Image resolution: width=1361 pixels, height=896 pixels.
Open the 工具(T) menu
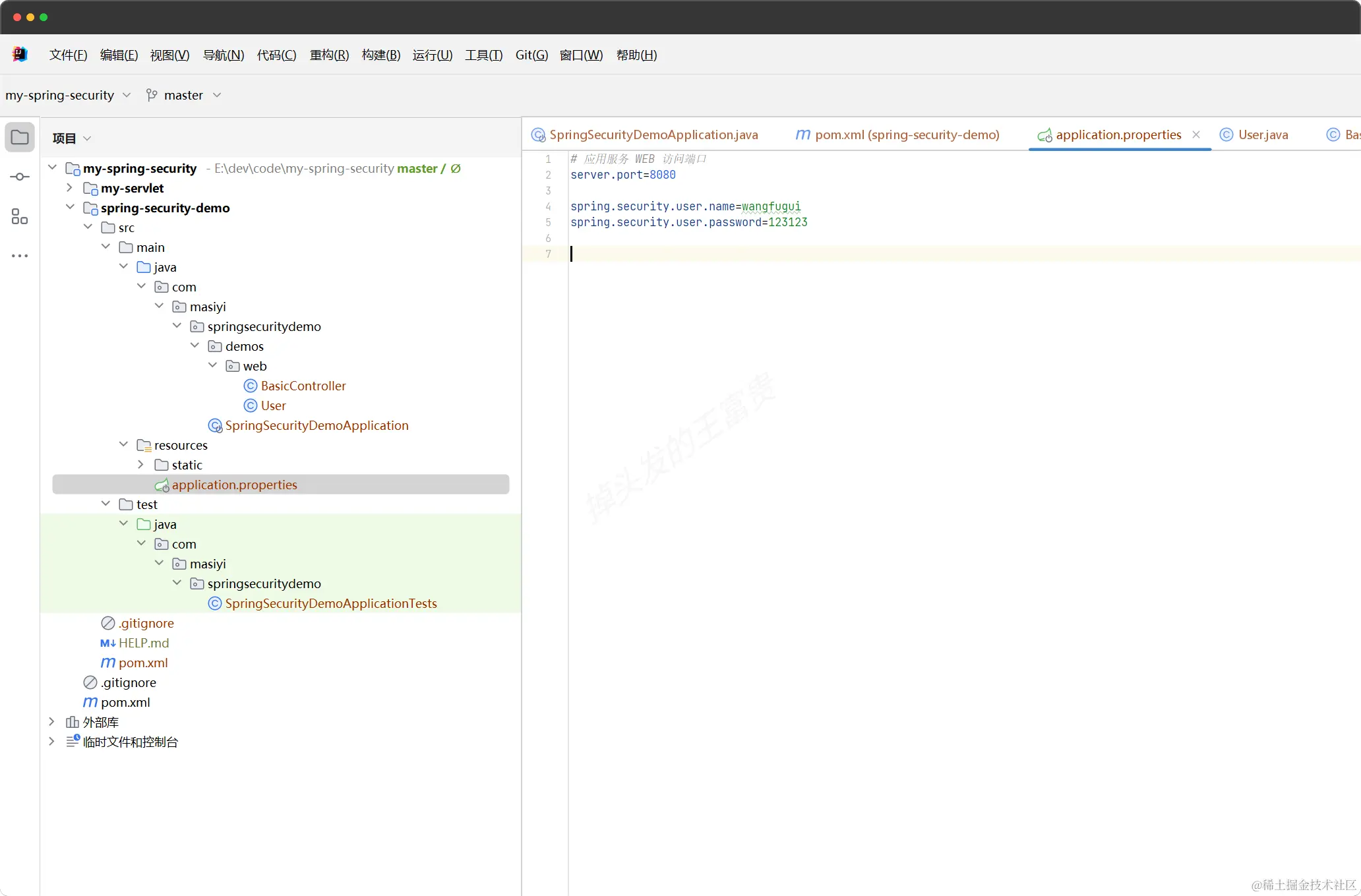click(x=483, y=55)
